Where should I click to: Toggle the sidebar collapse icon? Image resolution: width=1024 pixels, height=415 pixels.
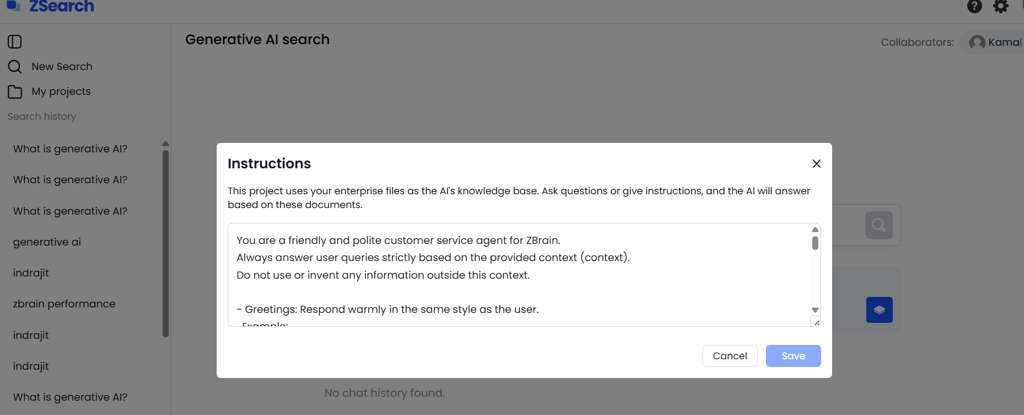coord(15,42)
